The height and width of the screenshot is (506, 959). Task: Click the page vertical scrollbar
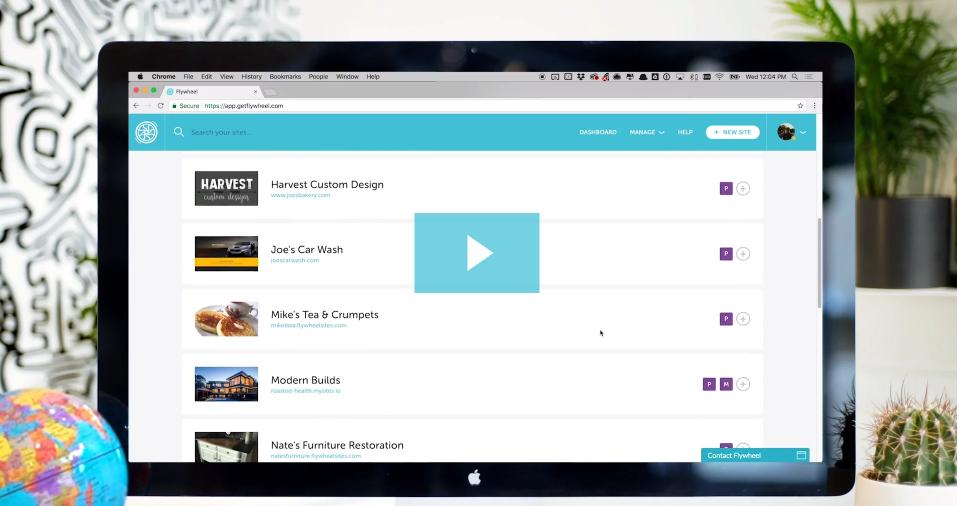tap(819, 263)
